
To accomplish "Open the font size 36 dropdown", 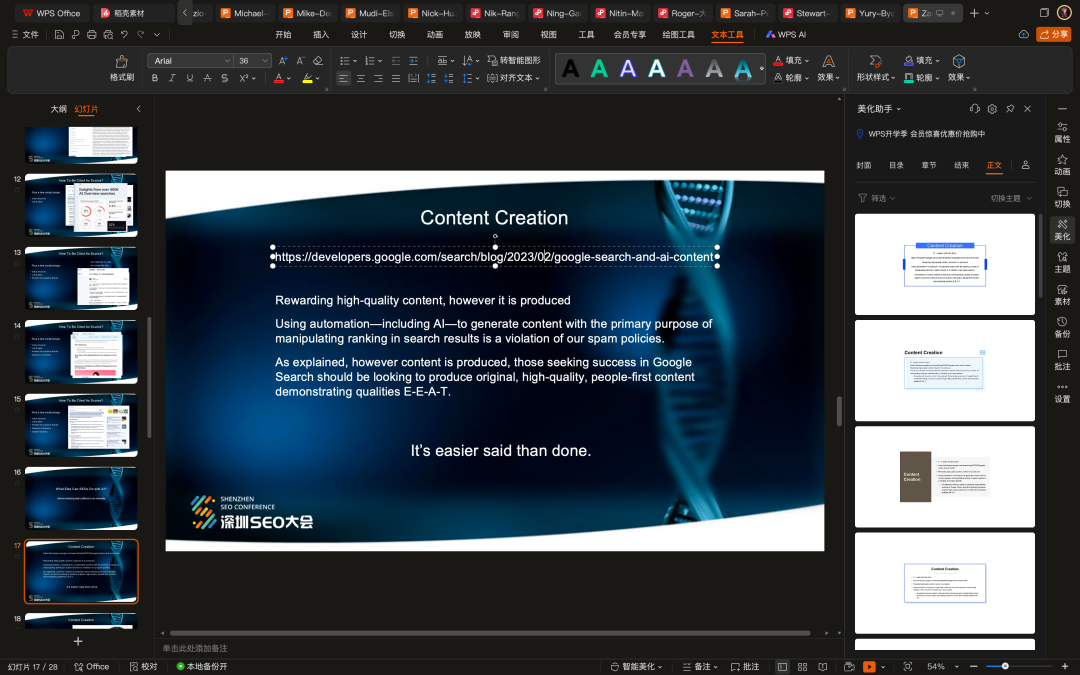I will click(x=265, y=61).
